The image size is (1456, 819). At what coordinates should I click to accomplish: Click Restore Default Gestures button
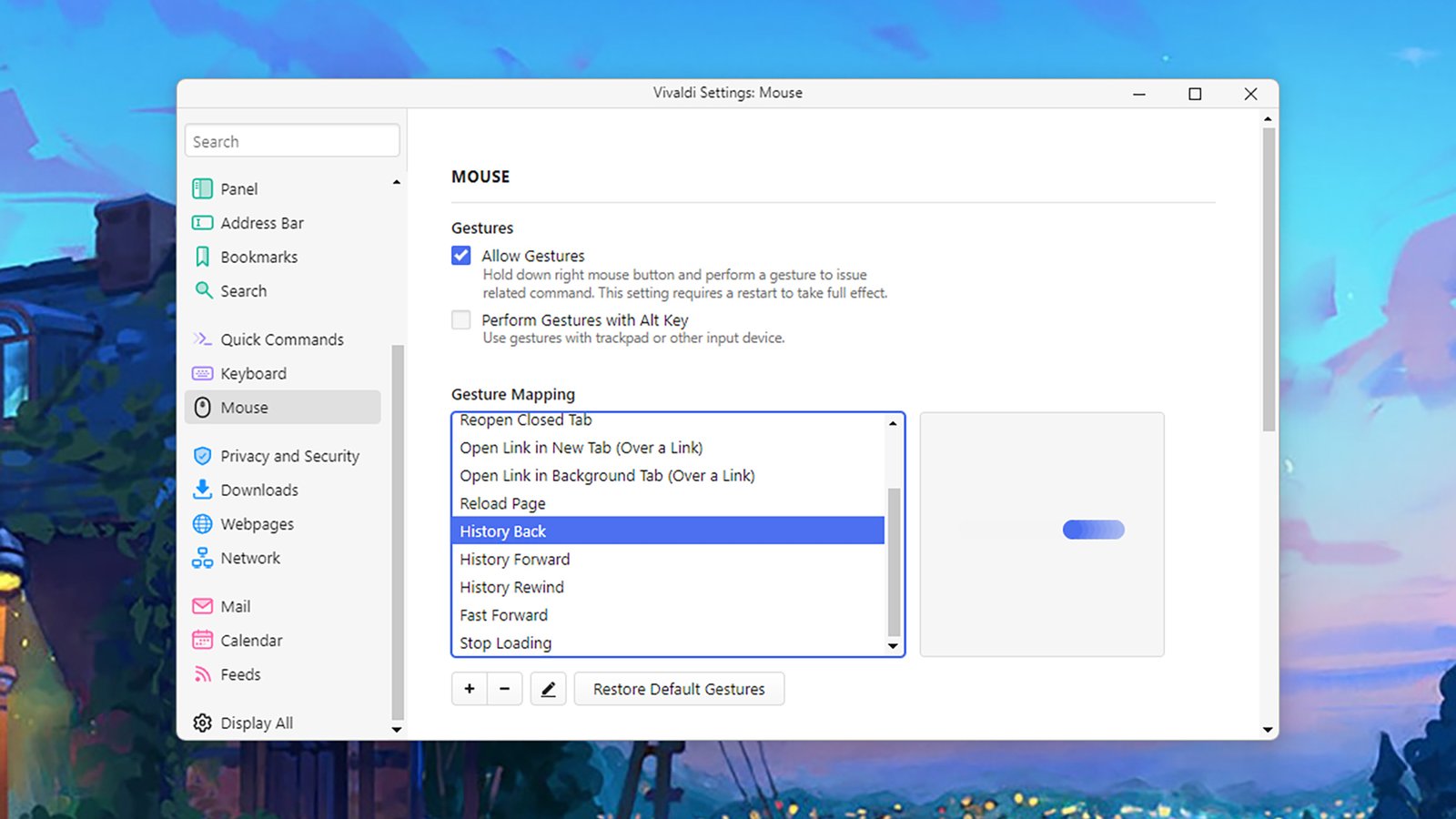point(679,689)
